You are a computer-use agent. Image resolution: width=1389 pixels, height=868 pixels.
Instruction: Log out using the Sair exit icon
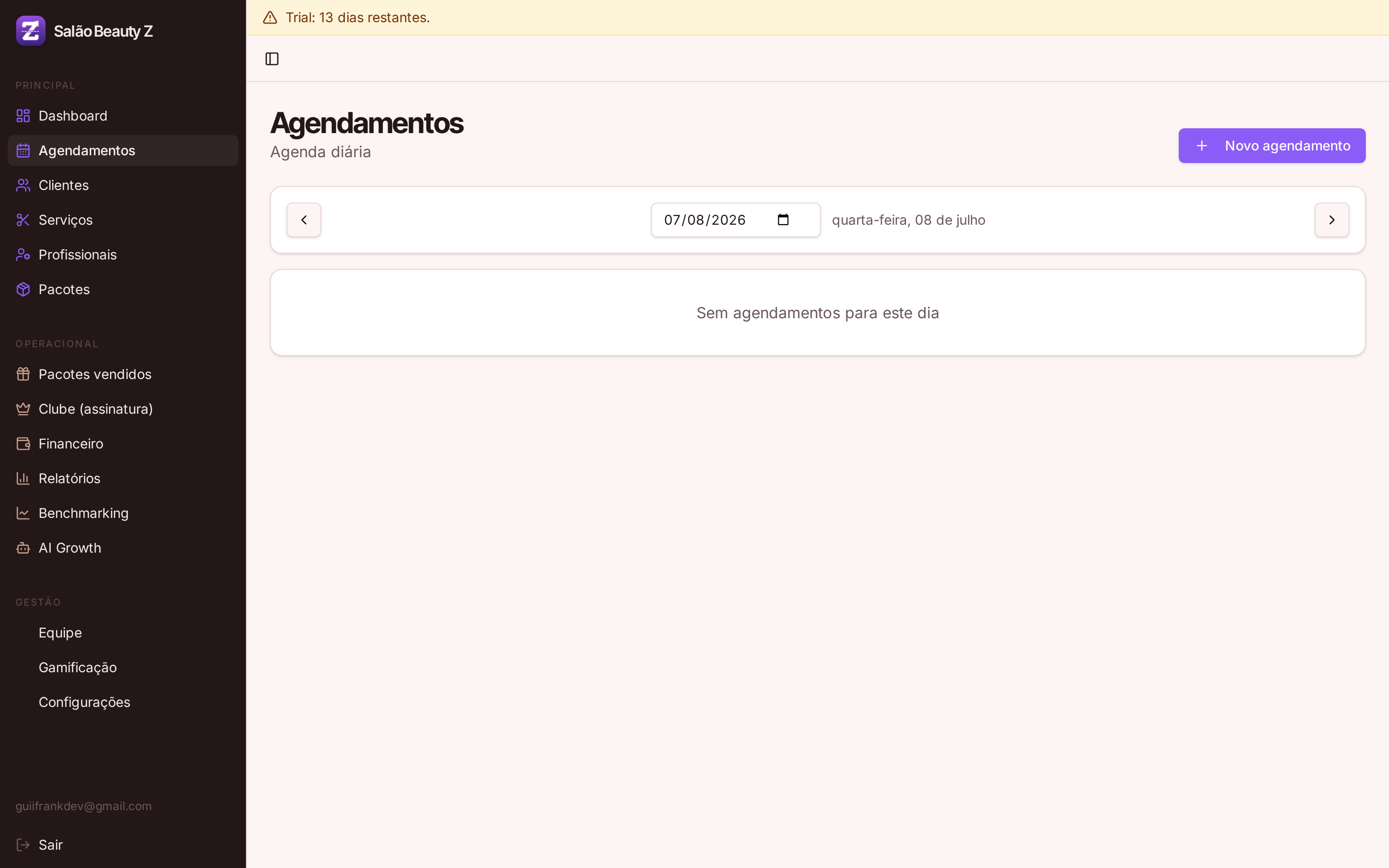[23, 844]
